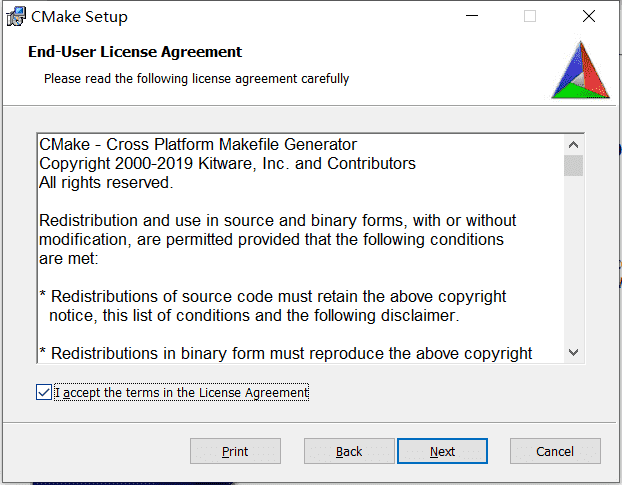Click 'Please read the following license agreement carefully'
Viewport: 622px width, 485px height.
(196, 79)
